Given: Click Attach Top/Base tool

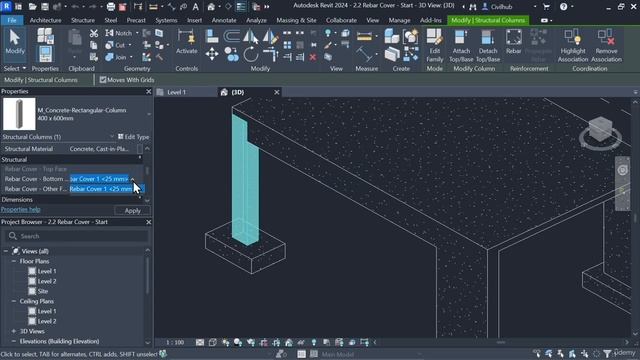Looking at the screenshot, I should 461,46.
